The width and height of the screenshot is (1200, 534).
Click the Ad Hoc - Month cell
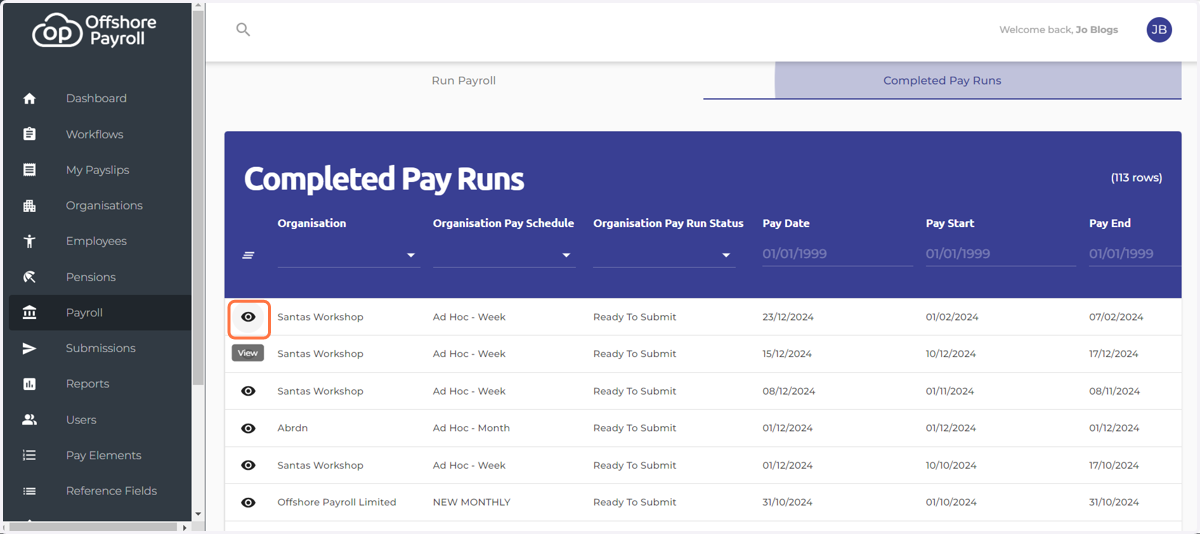click(471, 428)
